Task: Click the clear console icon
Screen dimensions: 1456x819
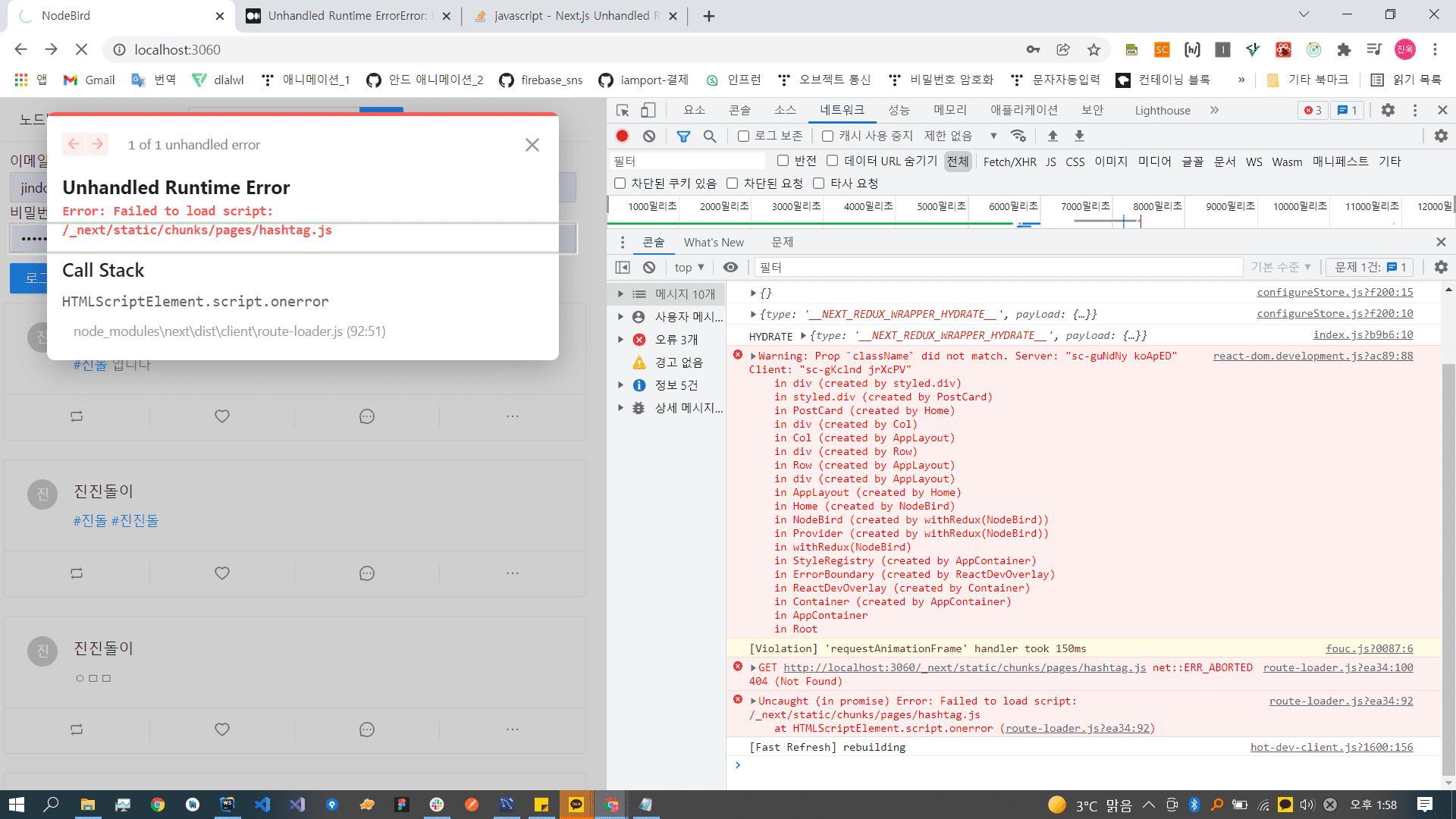Action: pyautogui.click(x=649, y=267)
